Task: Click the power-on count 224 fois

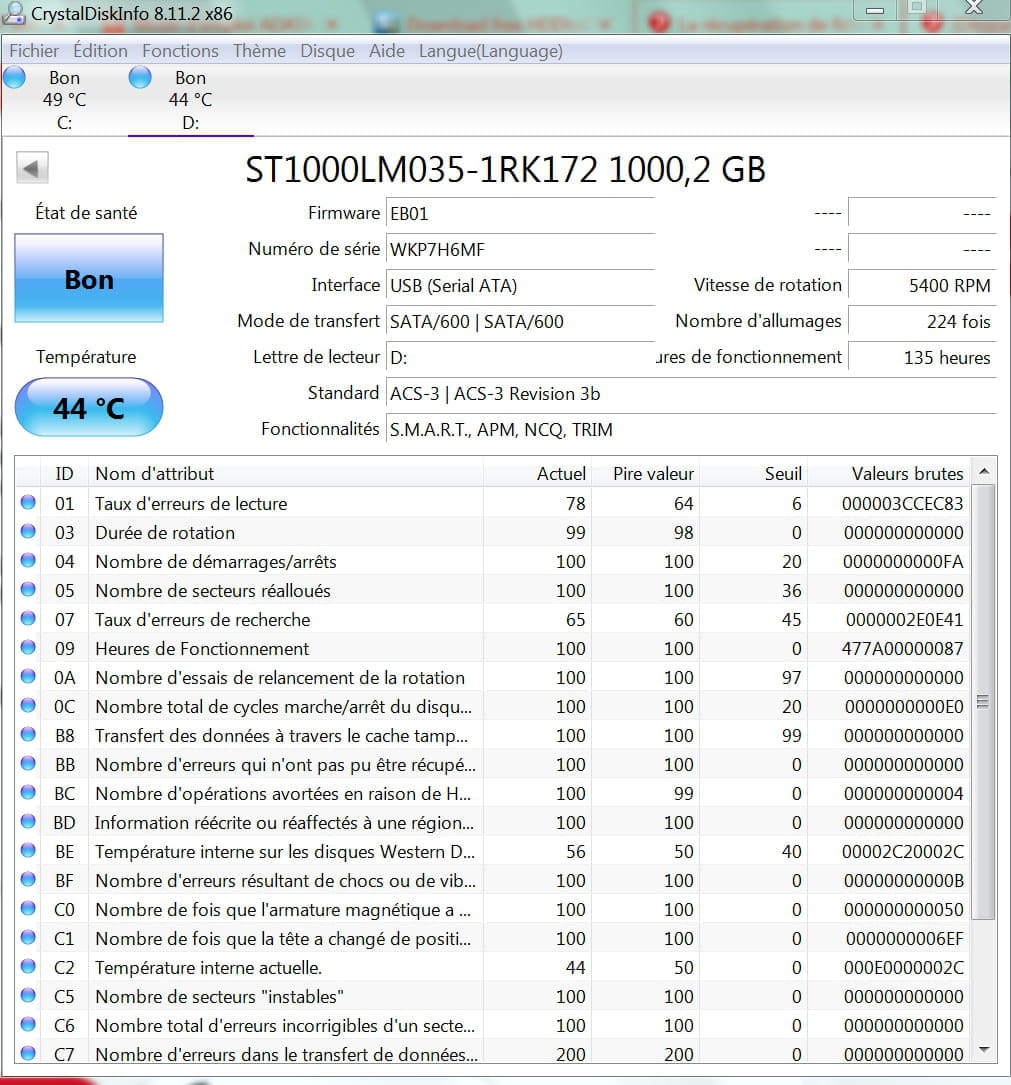Action: point(922,322)
